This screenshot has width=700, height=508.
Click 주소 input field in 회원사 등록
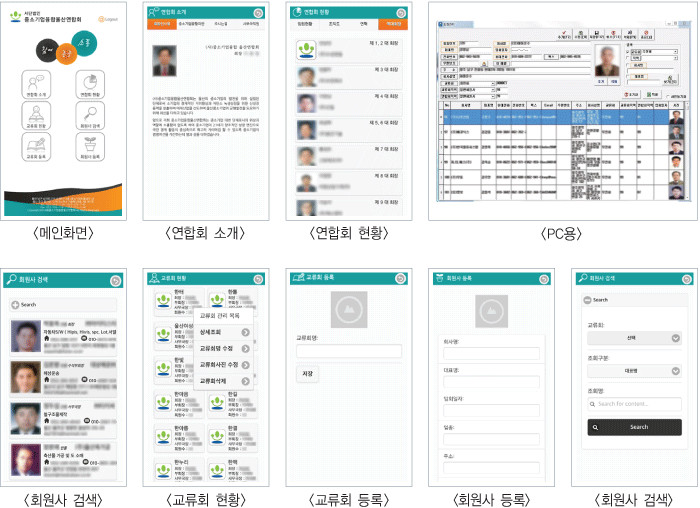(492, 468)
